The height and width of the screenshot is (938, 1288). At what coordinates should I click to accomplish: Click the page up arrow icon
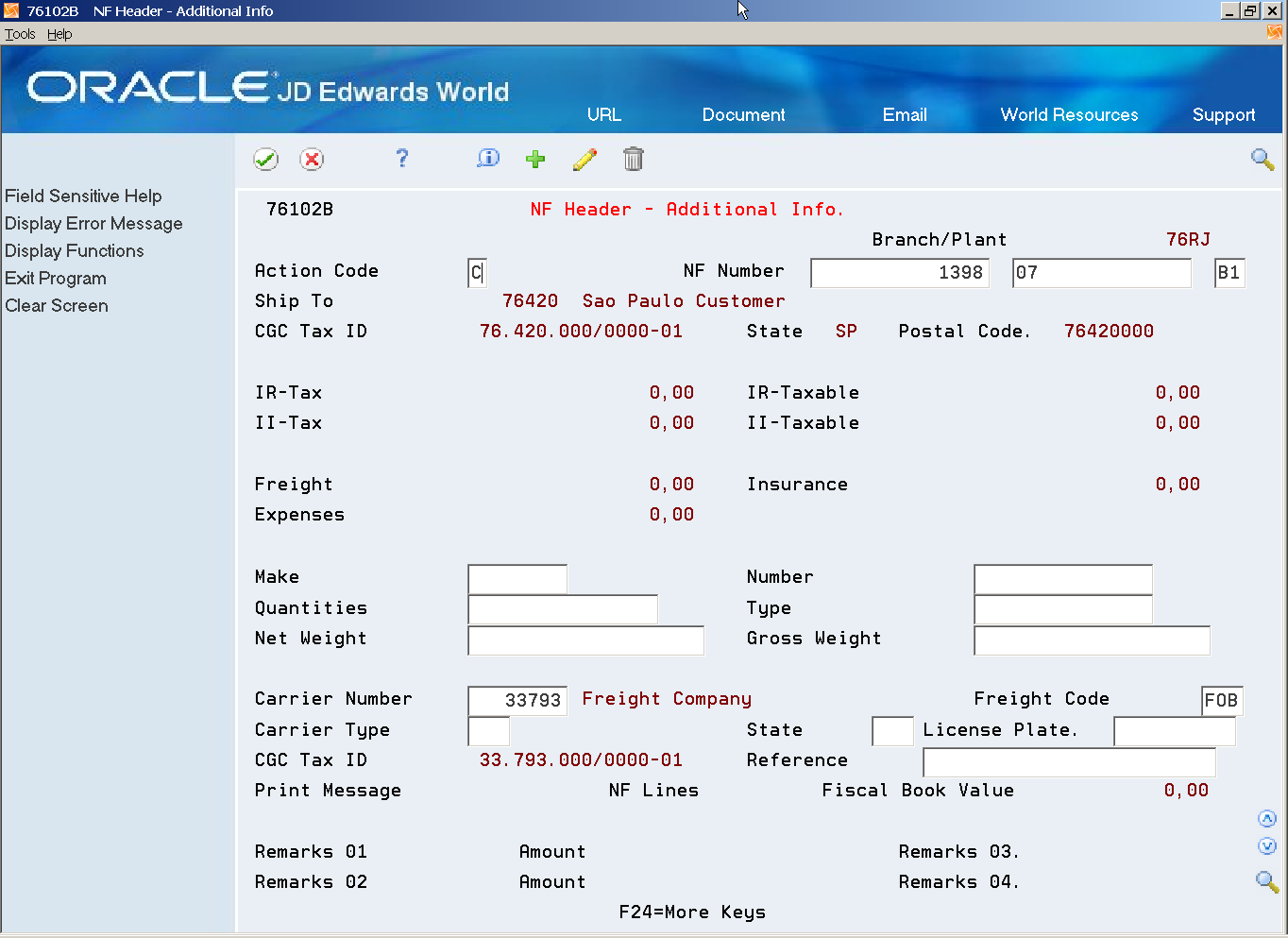pos(1267,819)
